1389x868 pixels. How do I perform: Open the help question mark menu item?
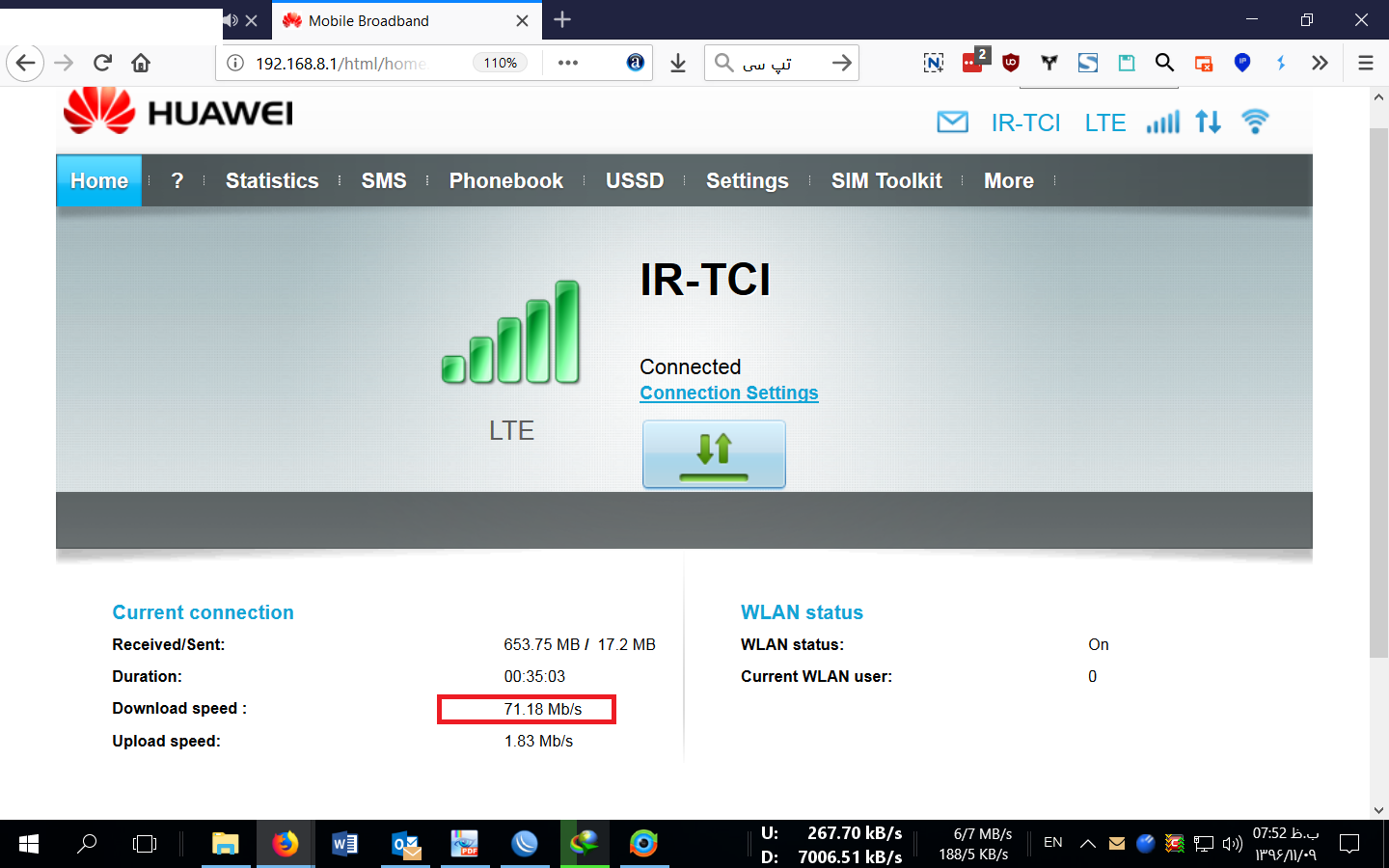coord(177,180)
